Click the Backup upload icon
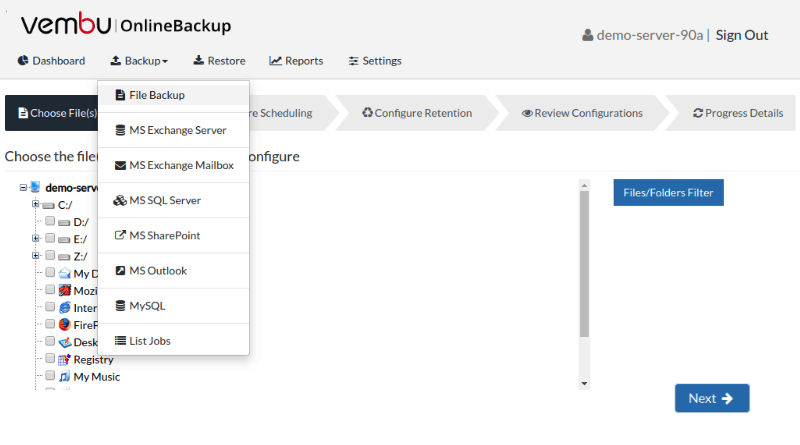This screenshot has width=800, height=445. pyautogui.click(x=116, y=61)
